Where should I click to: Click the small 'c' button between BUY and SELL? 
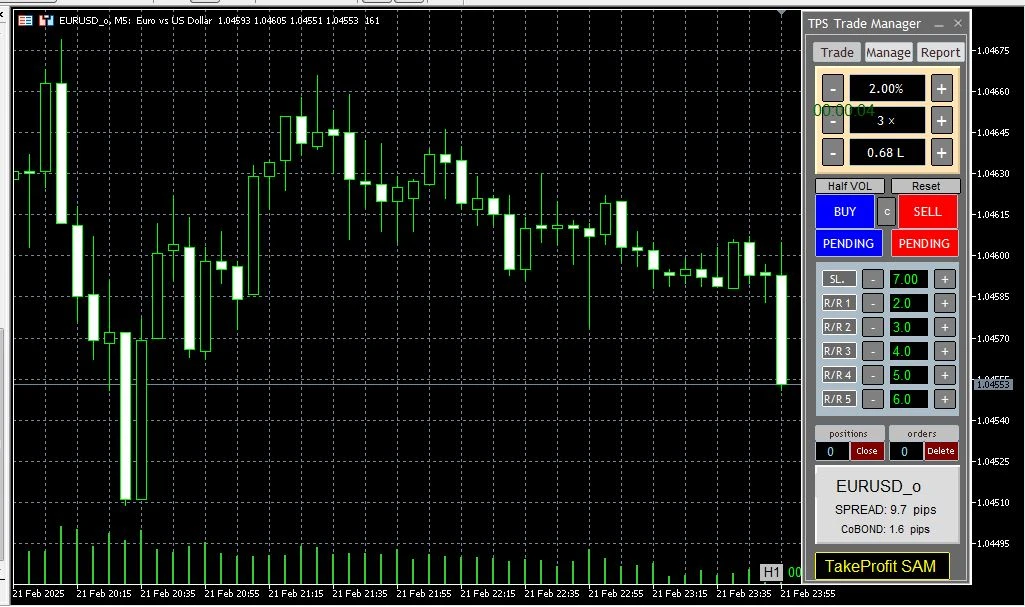coord(886,212)
